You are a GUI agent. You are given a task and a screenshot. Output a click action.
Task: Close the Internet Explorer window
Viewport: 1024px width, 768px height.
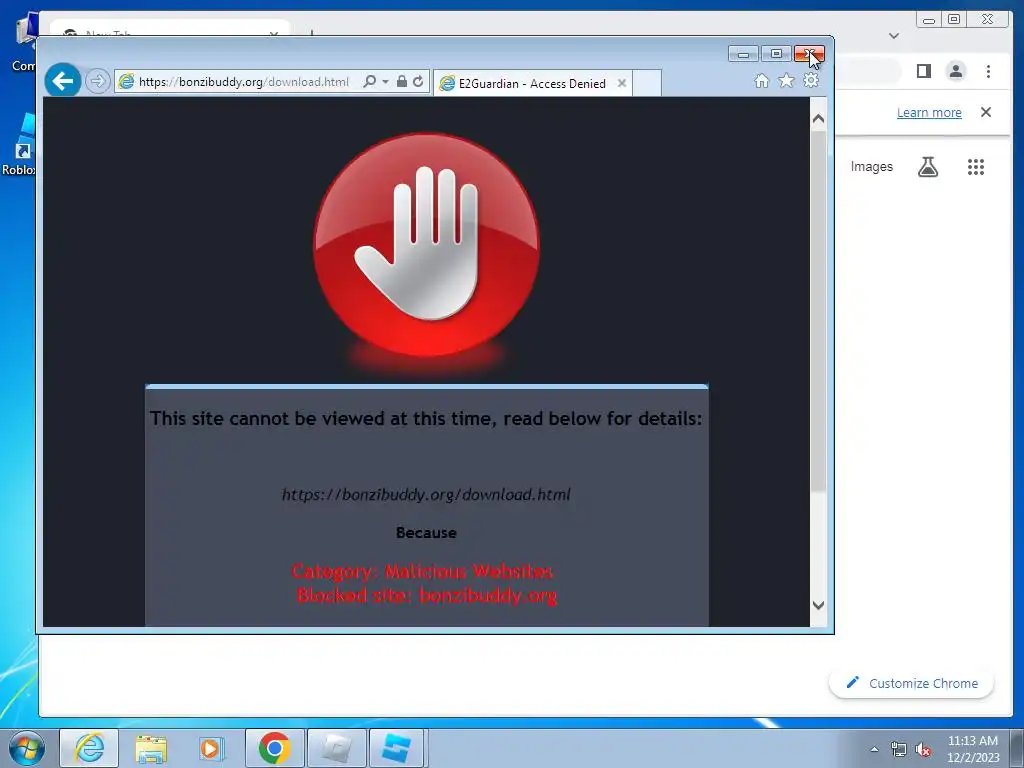pos(809,54)
